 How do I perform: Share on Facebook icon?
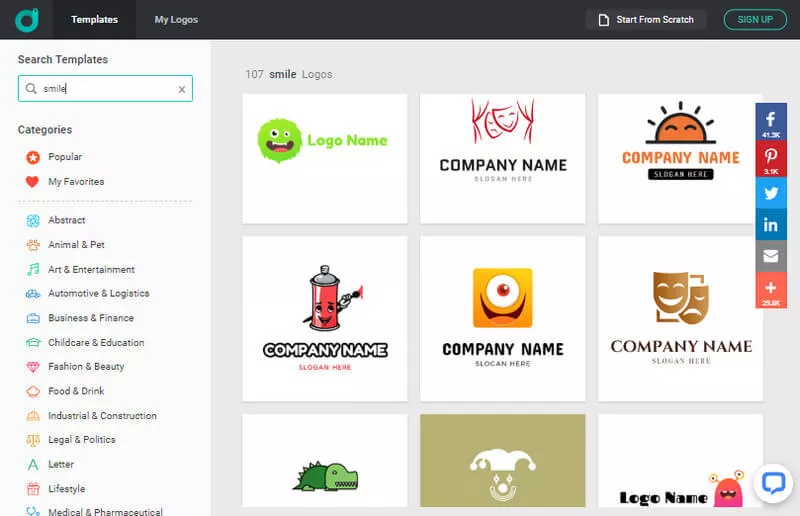pyautogui.click(x=771, y=122)
